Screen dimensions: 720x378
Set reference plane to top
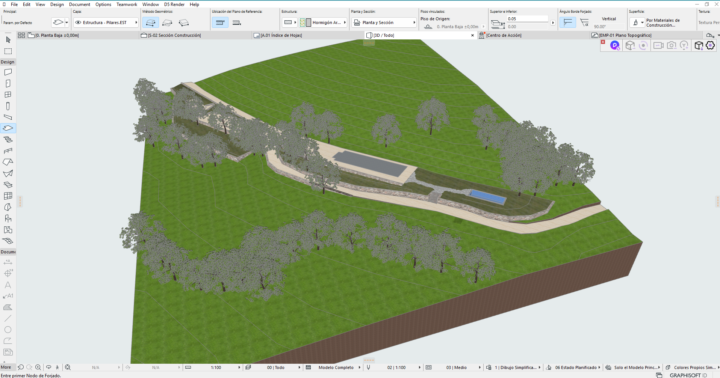220,23
